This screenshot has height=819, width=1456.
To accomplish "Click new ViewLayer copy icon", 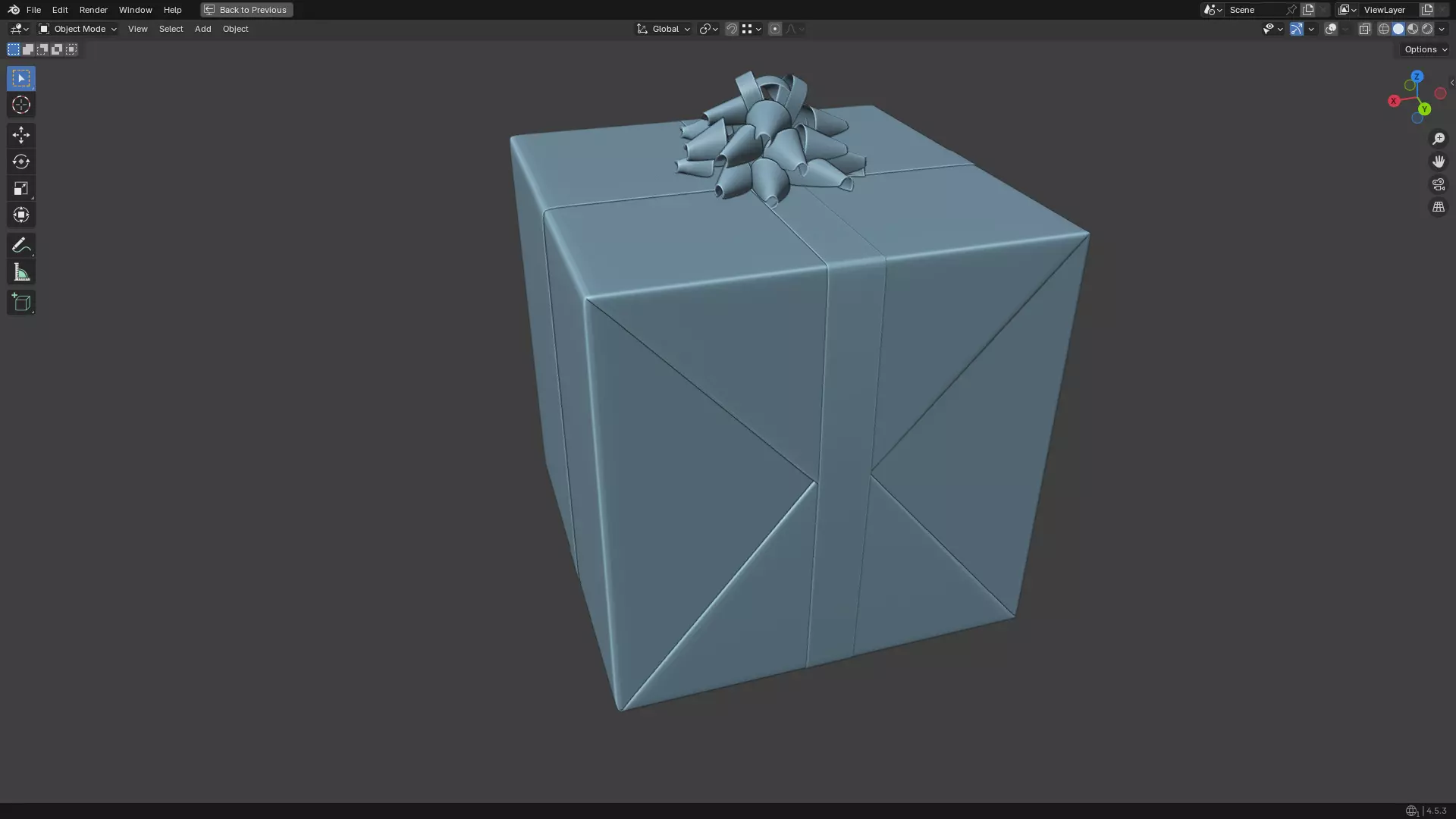I will click(1427, 10).
